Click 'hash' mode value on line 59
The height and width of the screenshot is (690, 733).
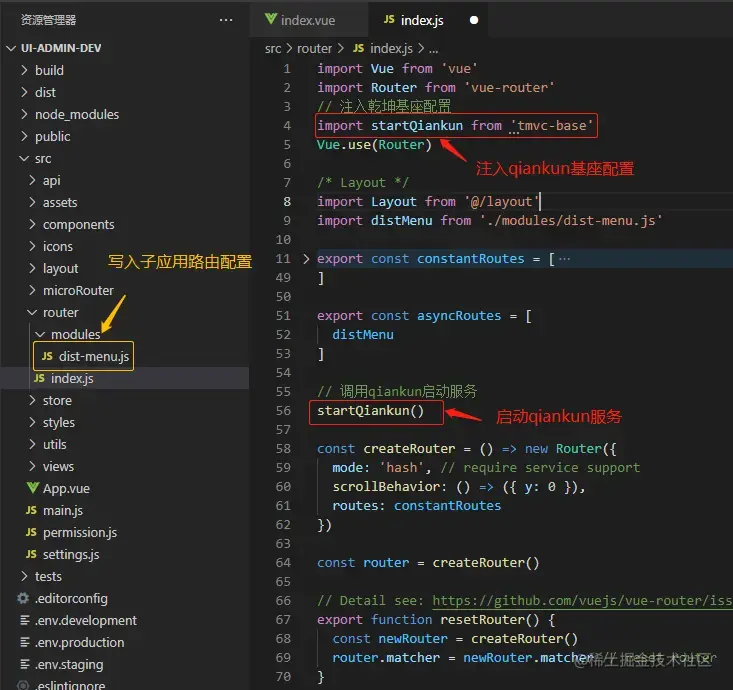point(402,467)
